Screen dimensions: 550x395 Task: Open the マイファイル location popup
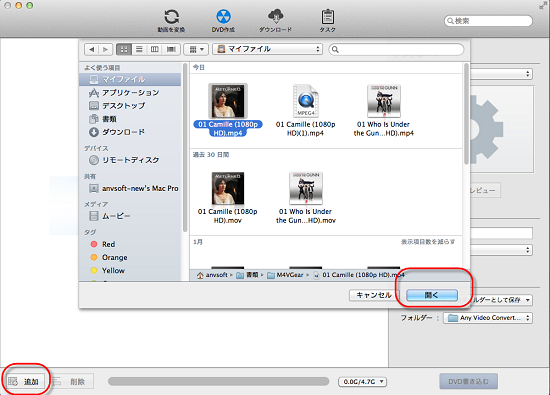tap(267, 49)
